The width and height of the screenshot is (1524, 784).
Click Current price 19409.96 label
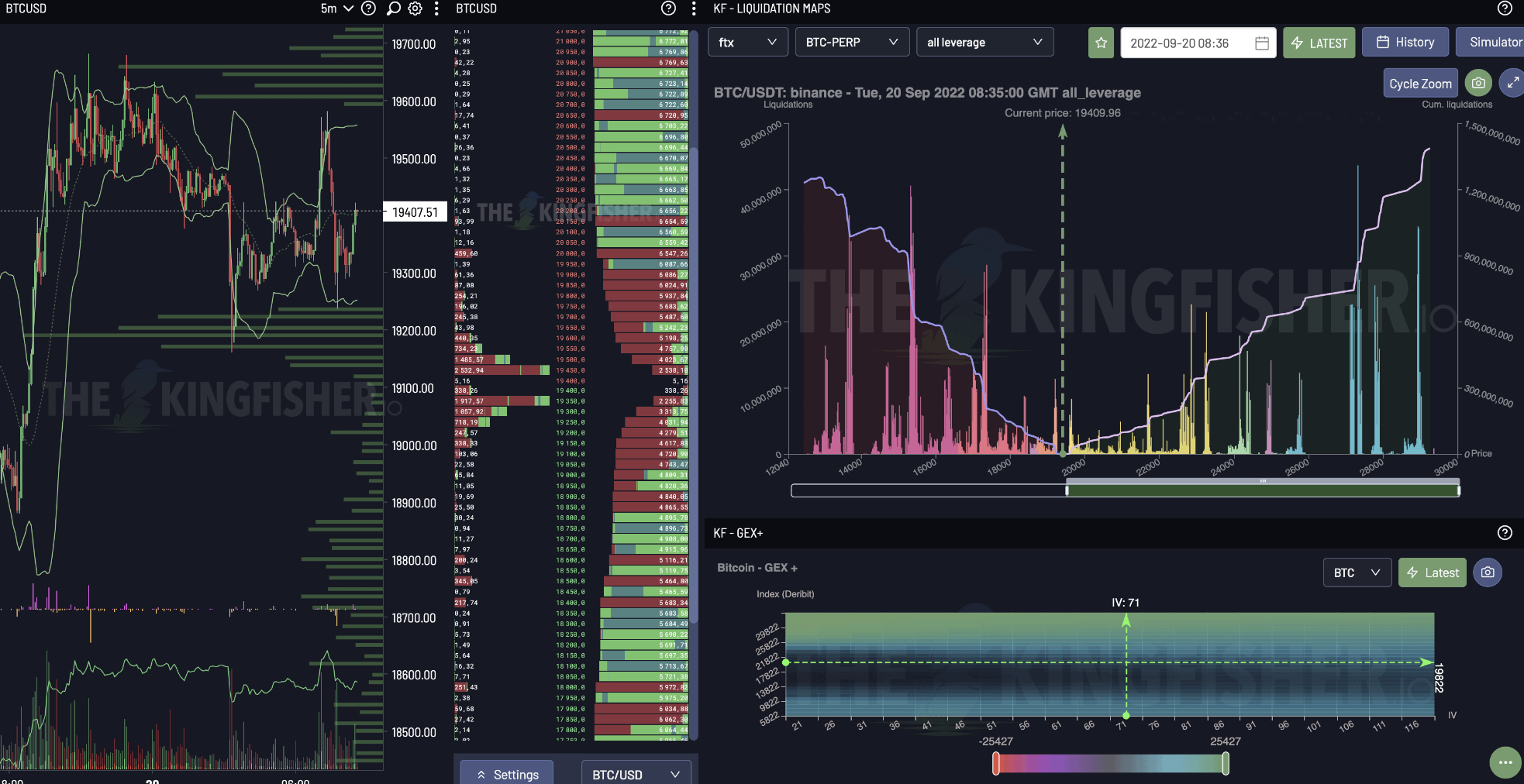pyautogui.click(x=1063, y=113)
